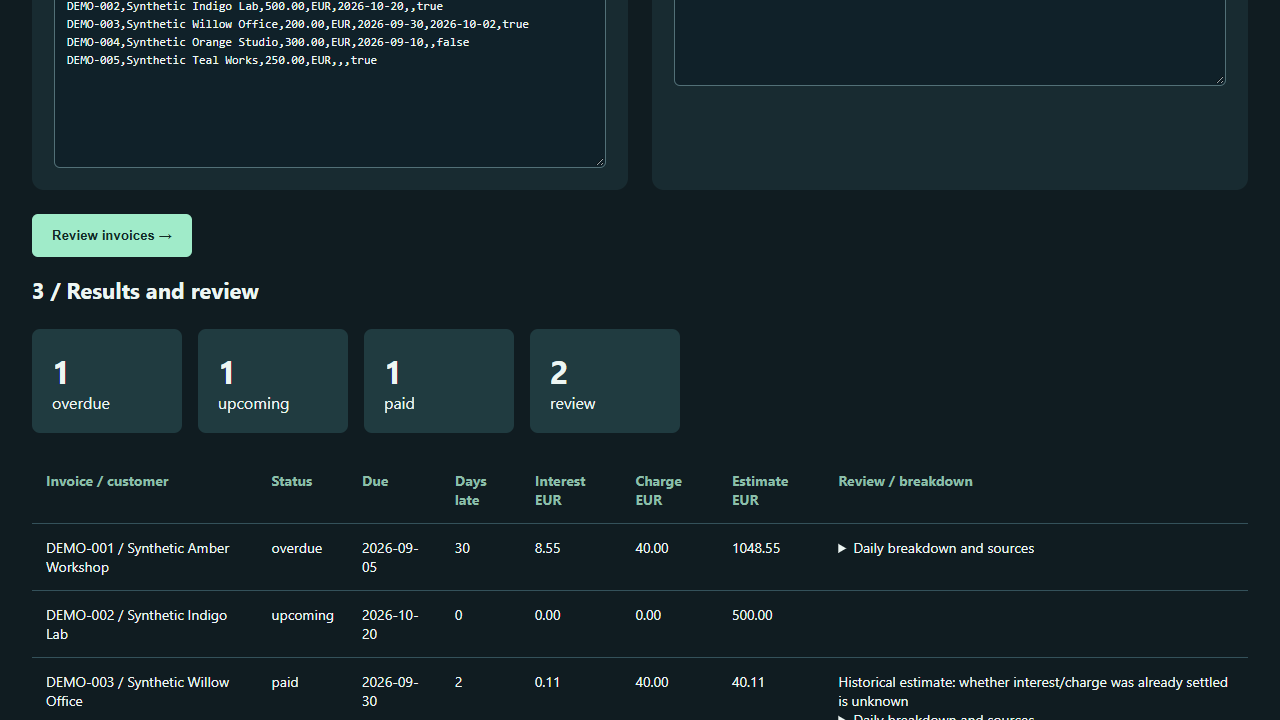This screenshot has width=1280, height=720.
Task: Select "DEMO-001 / Synthetic Amber Workshop" cell
Action: [138, 557]
